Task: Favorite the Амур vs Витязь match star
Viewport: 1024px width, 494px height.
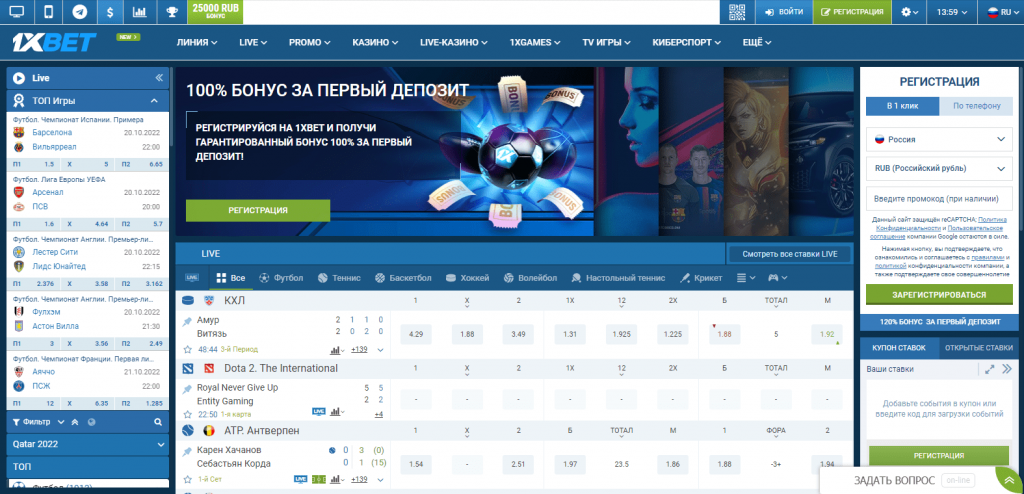Action: click(x=187, y=349)
